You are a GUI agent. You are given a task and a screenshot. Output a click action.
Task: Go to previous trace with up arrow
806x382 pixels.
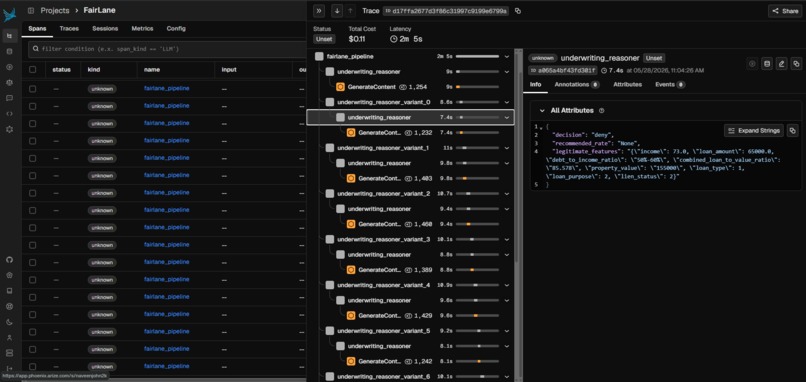[350, 10]
